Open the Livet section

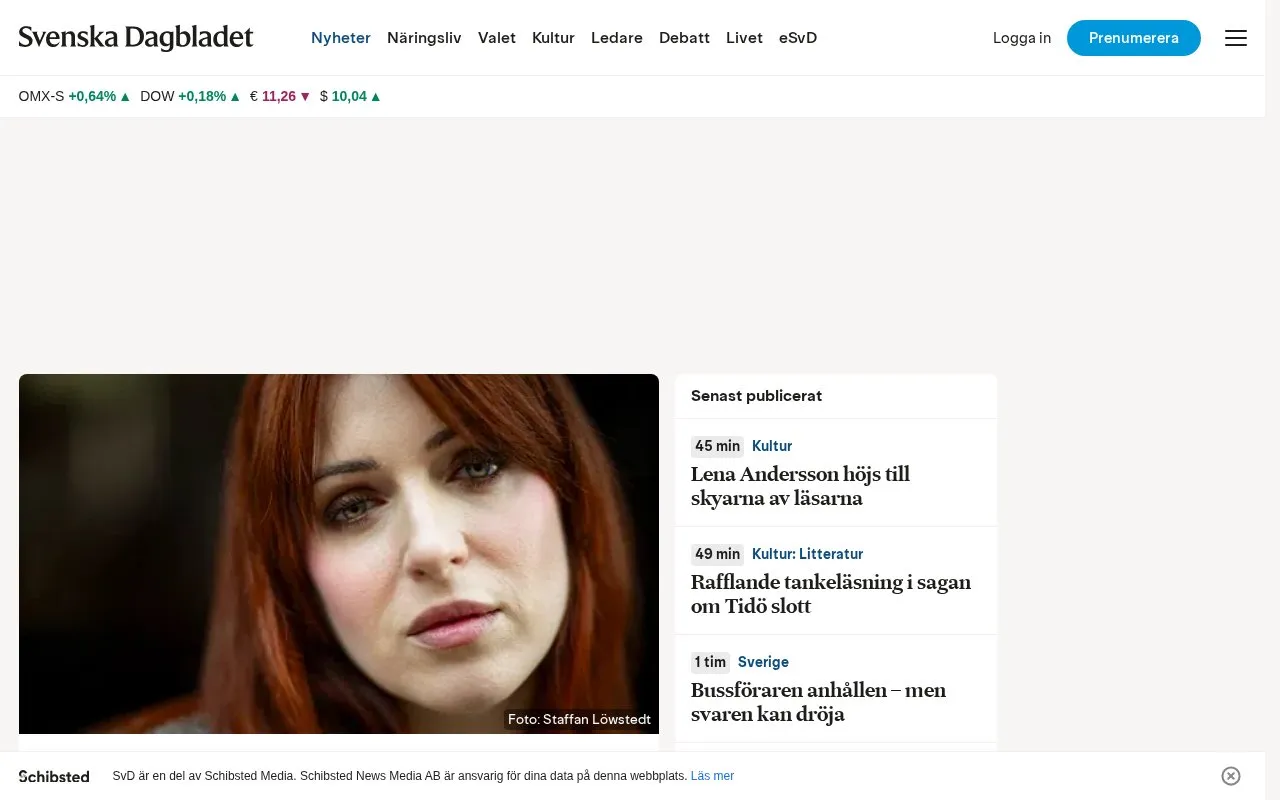click(744, 38)
